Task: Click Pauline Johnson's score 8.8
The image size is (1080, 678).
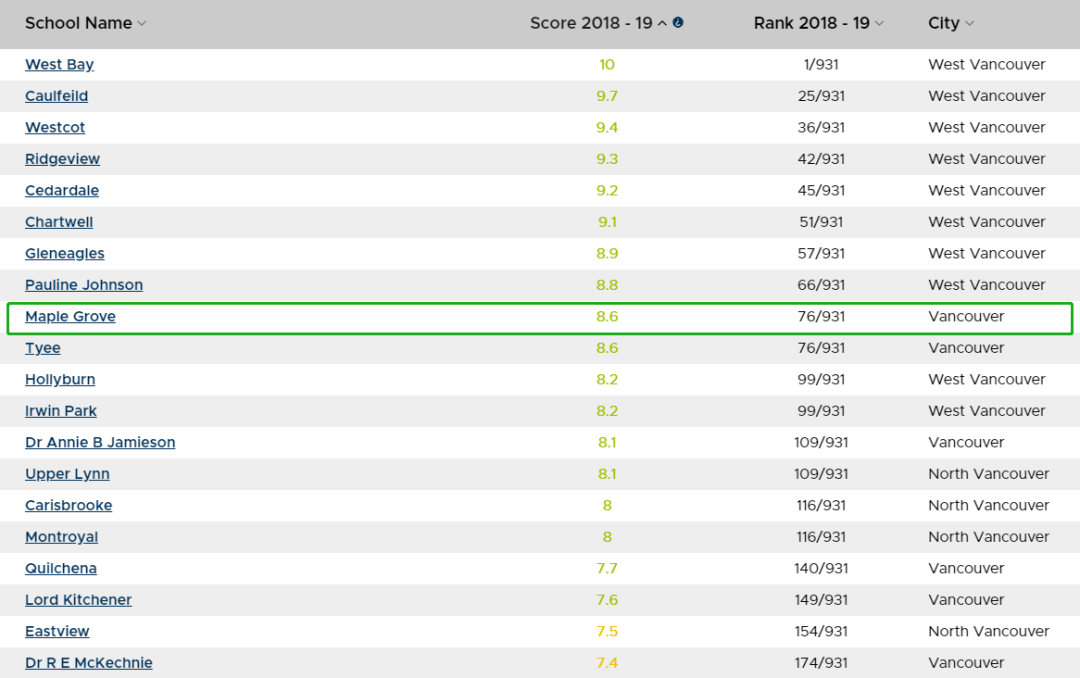Action: [x=607, y=285]
